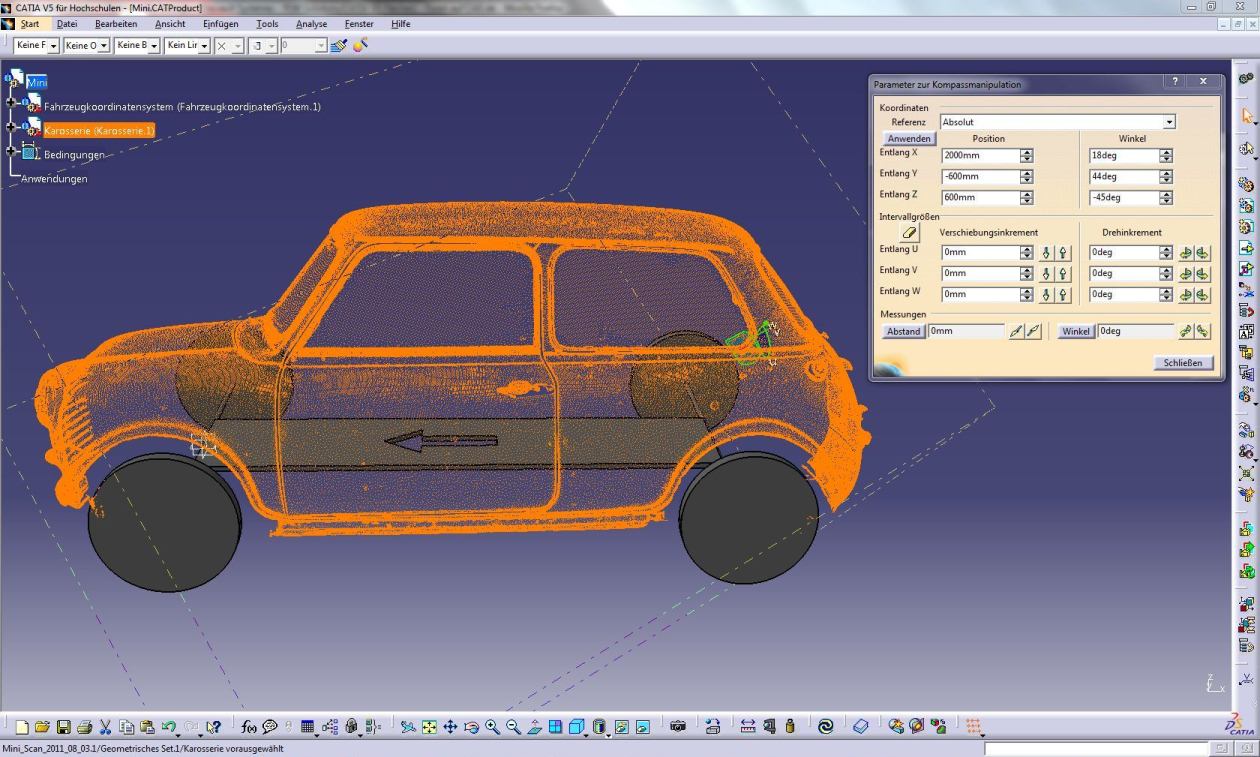Select the Rotate view tool
The height and width of the screenshot is (757, 1260).
(x=471, y=727)
